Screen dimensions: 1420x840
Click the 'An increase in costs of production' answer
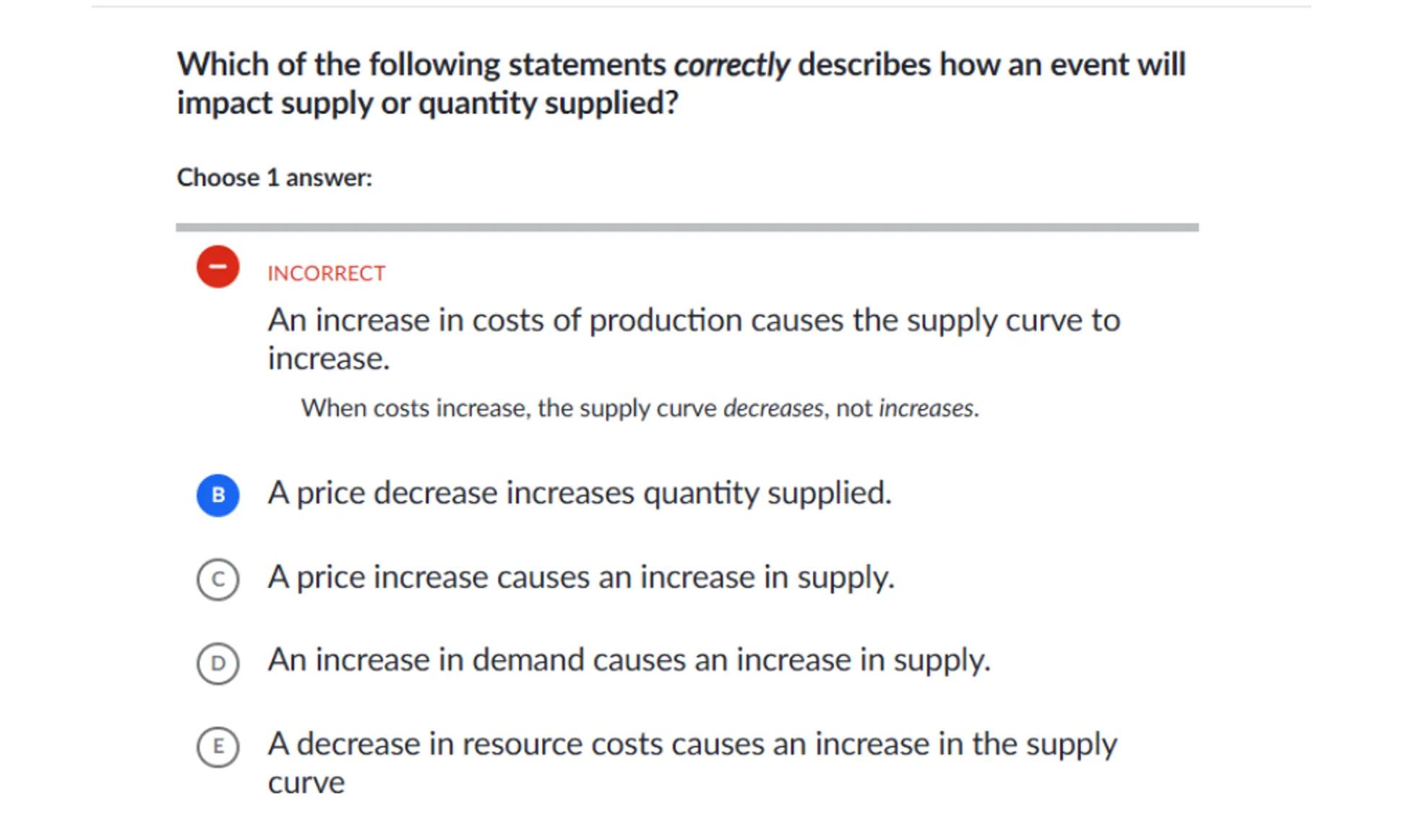[x=693, y=321]
